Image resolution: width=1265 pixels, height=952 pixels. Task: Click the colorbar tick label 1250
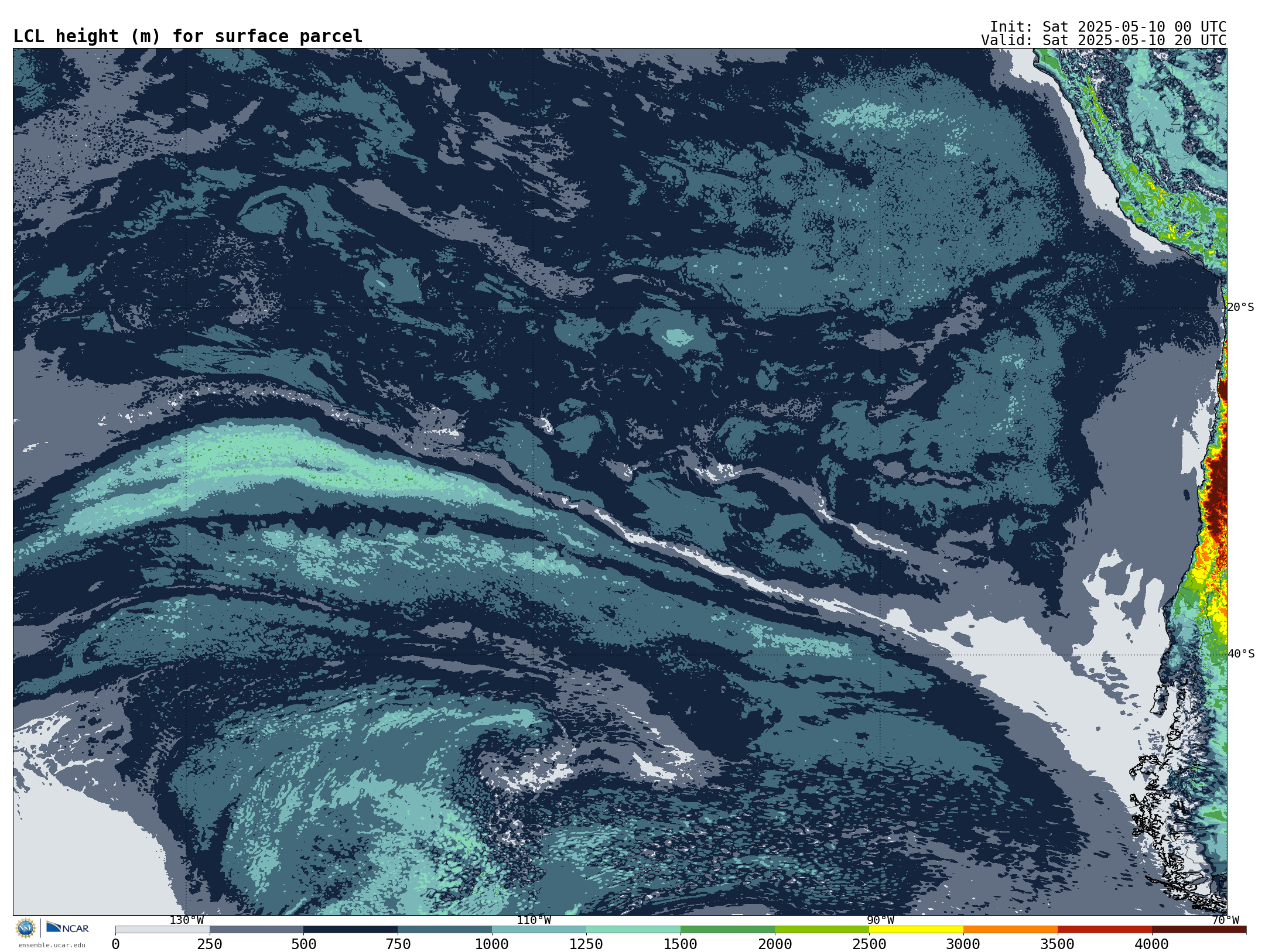click(x=586, y=944)
